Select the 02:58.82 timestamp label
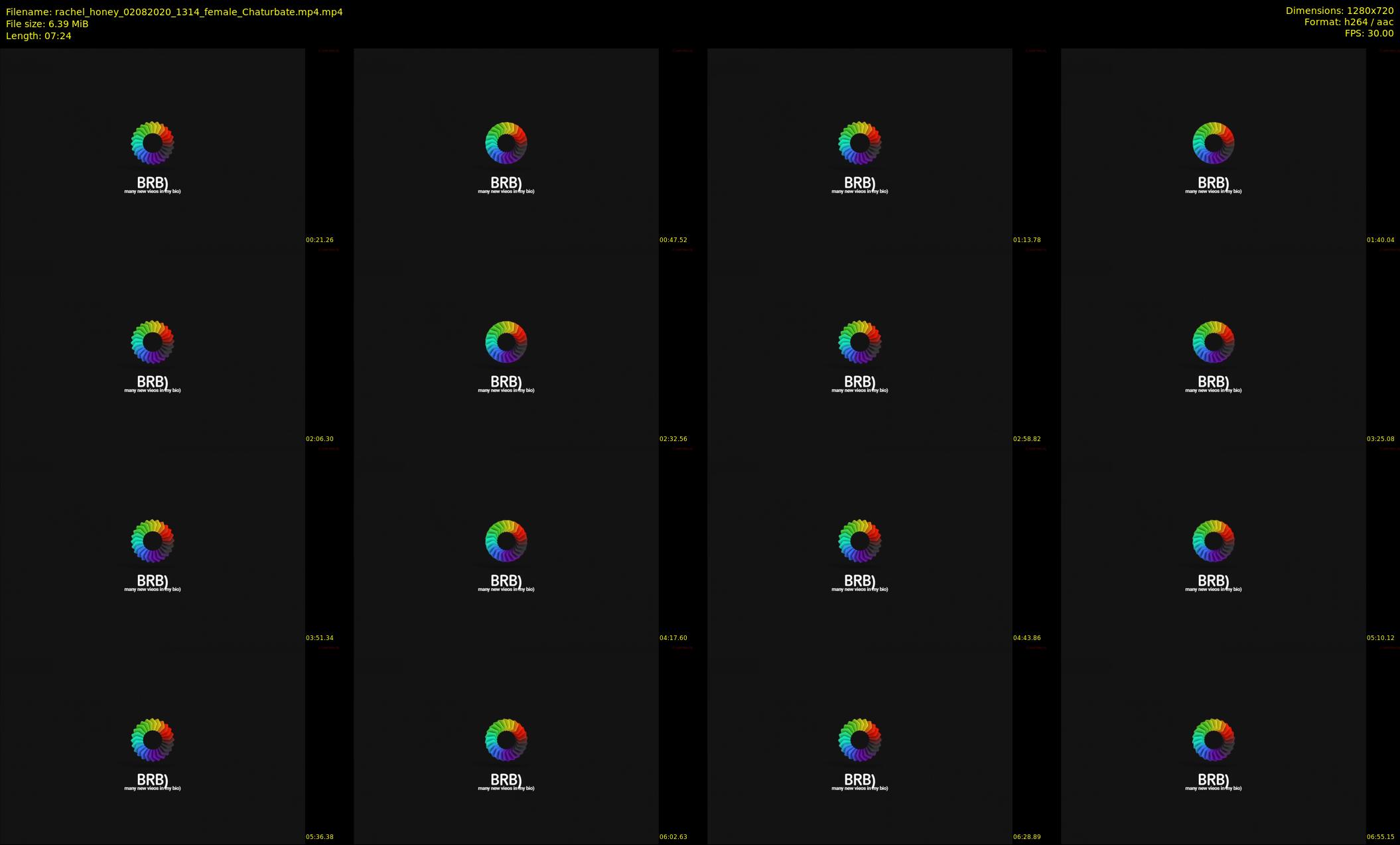 [1026, 439]
